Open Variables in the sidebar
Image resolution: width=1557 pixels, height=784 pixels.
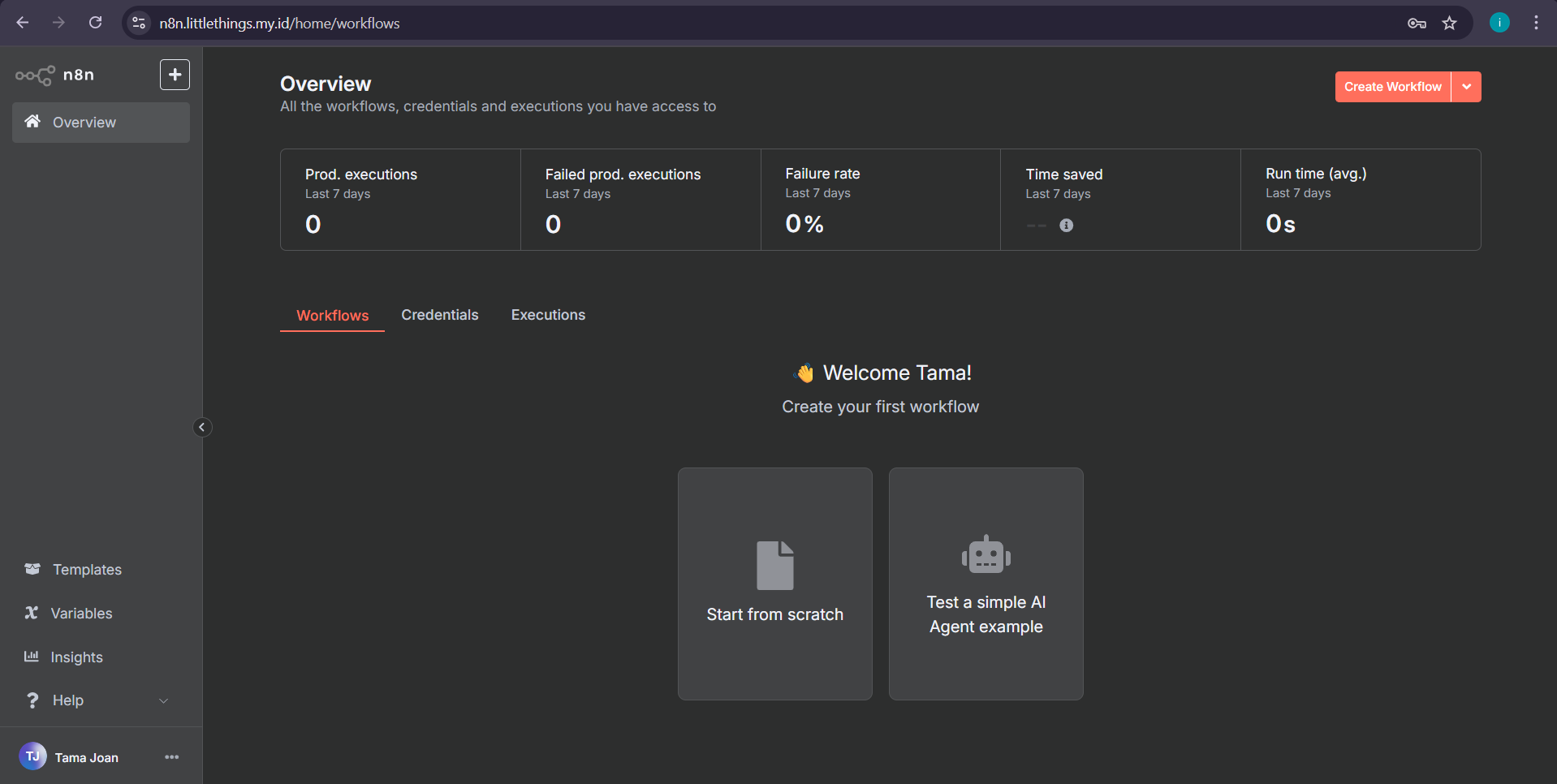[81, 614]
